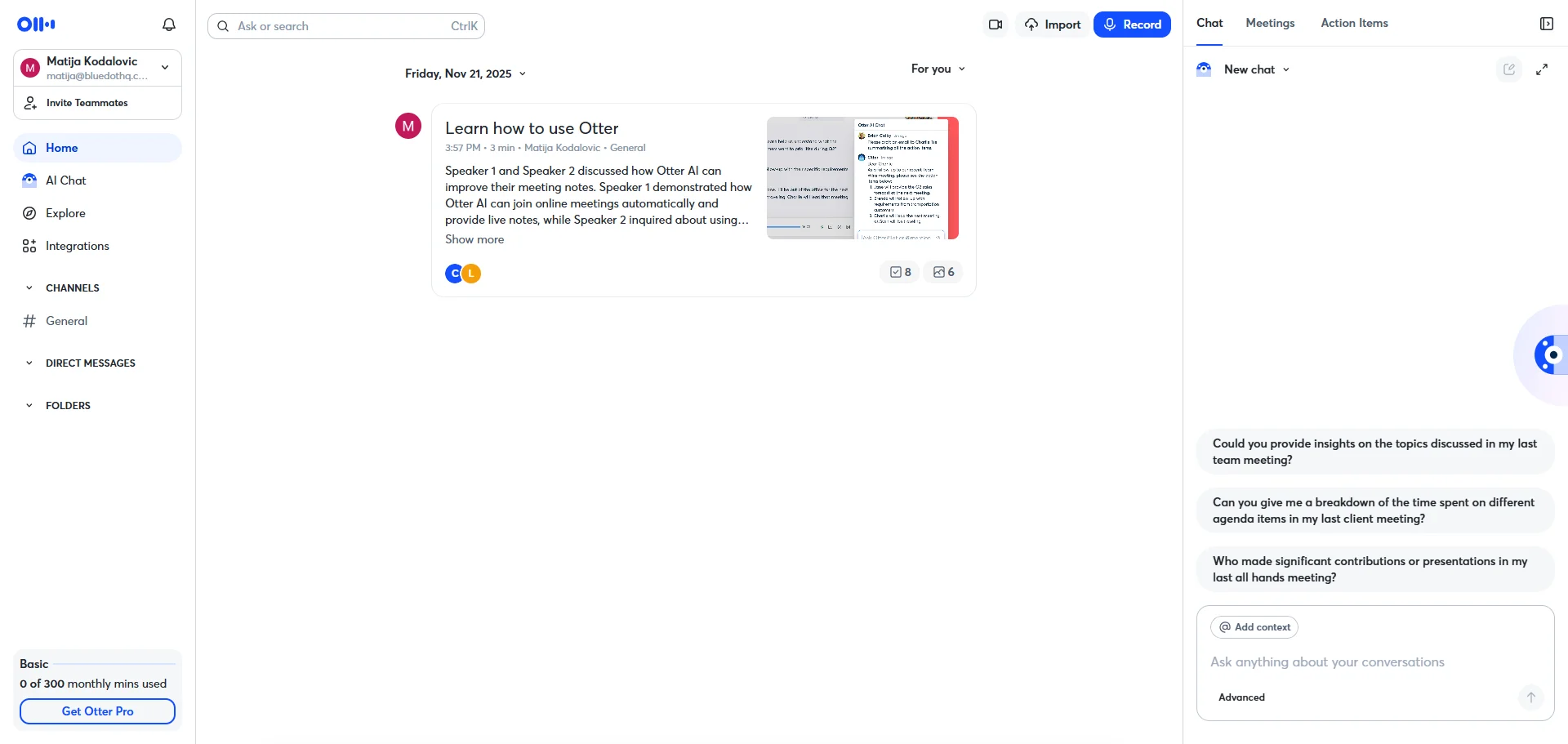Expand the summary with Show more

point(474,239)
